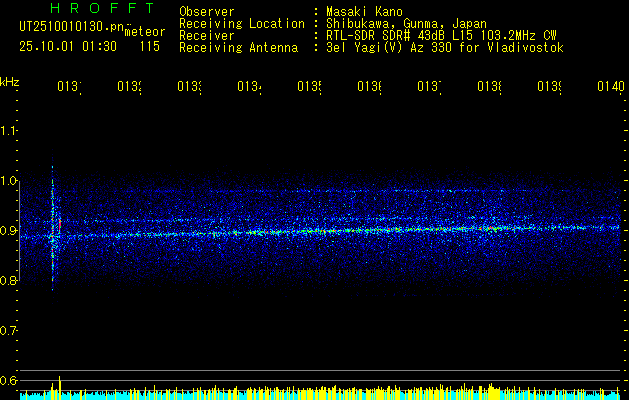The width and height of the screenshot is (629, 400).
Task: Click the 0136 time marker
Action: pos(369,86)
